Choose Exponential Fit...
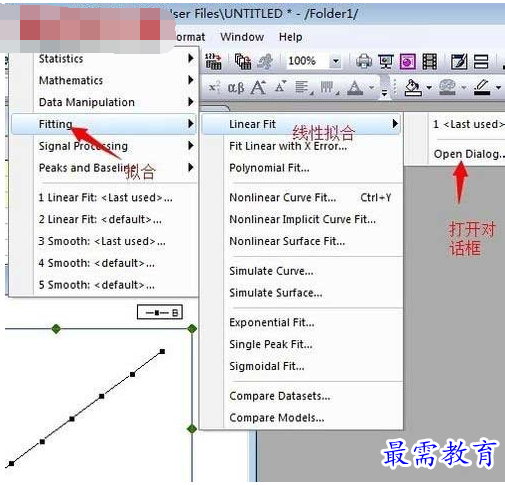 point(301,323)
